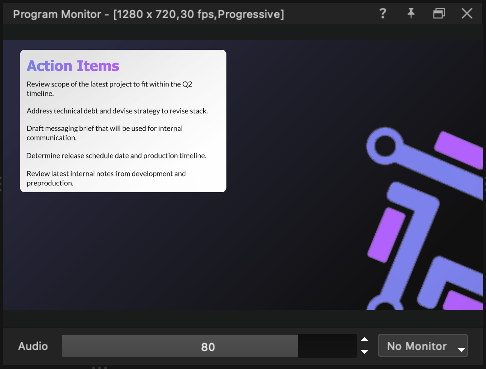The image size is (486, 369).
Task: Click the Audio label
Action: click(x=33, y=346)
